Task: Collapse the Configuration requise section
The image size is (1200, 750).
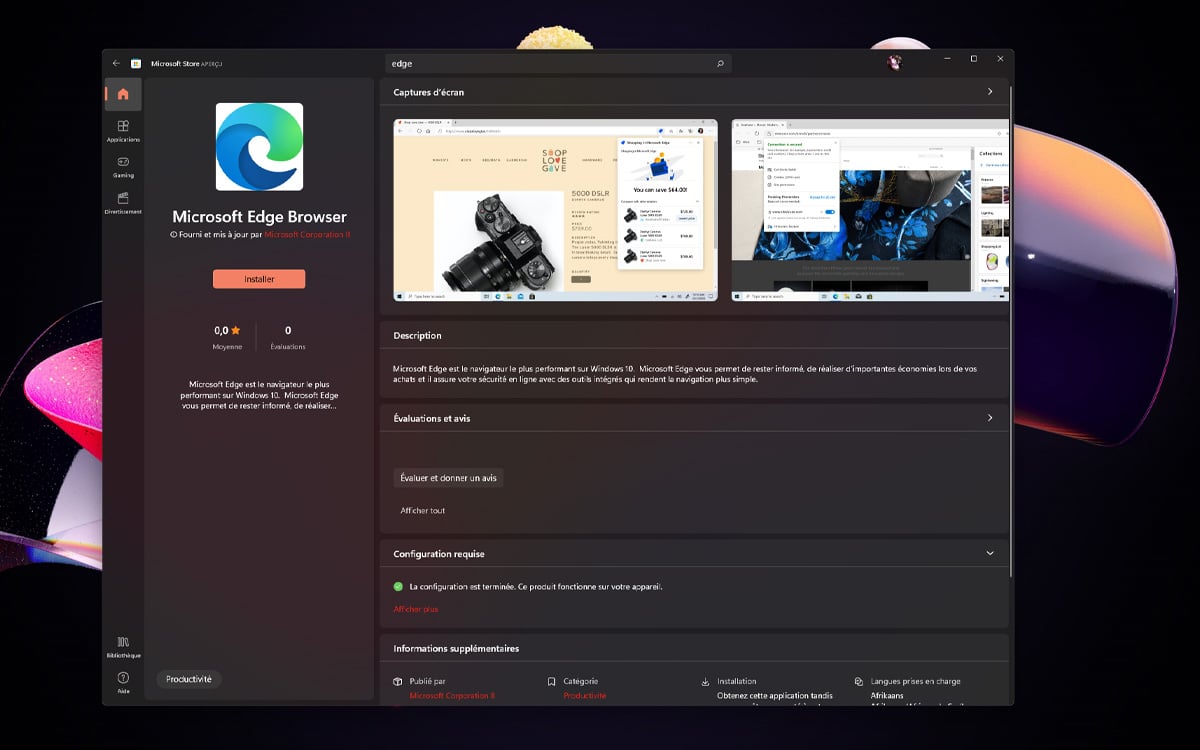Action: tap(990, 552)
